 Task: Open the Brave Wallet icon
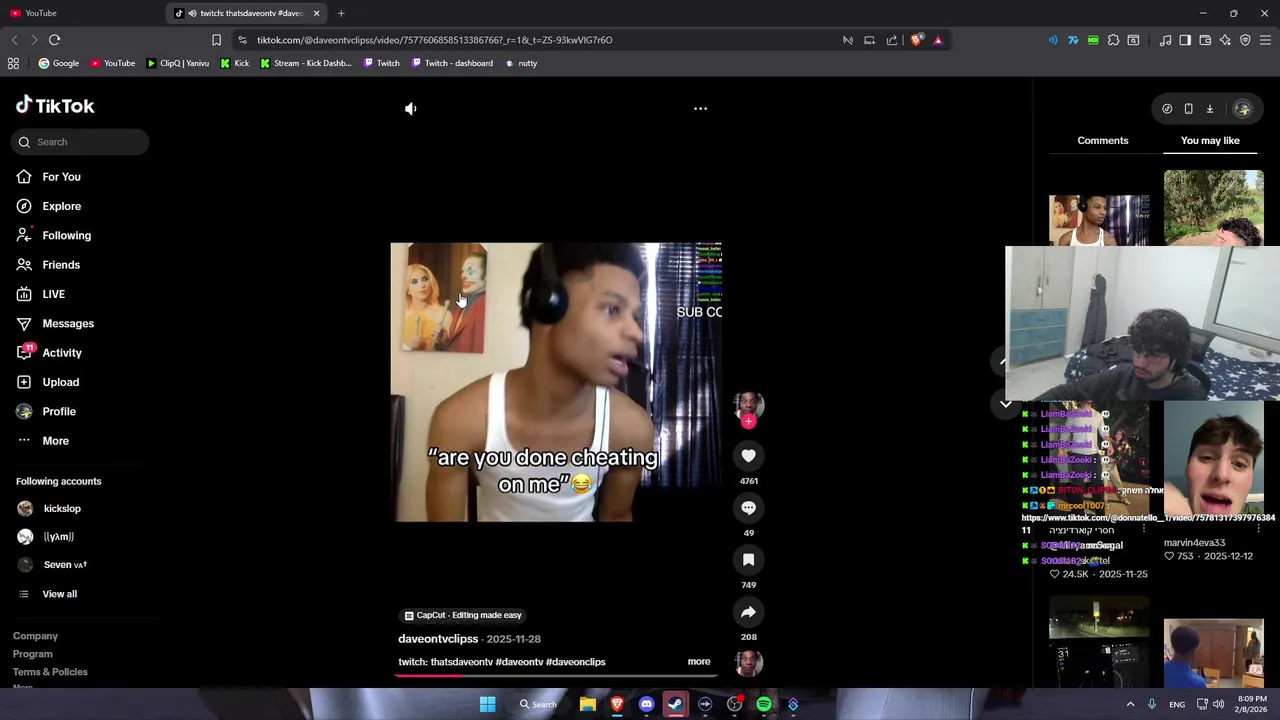tap(1205, 40)
